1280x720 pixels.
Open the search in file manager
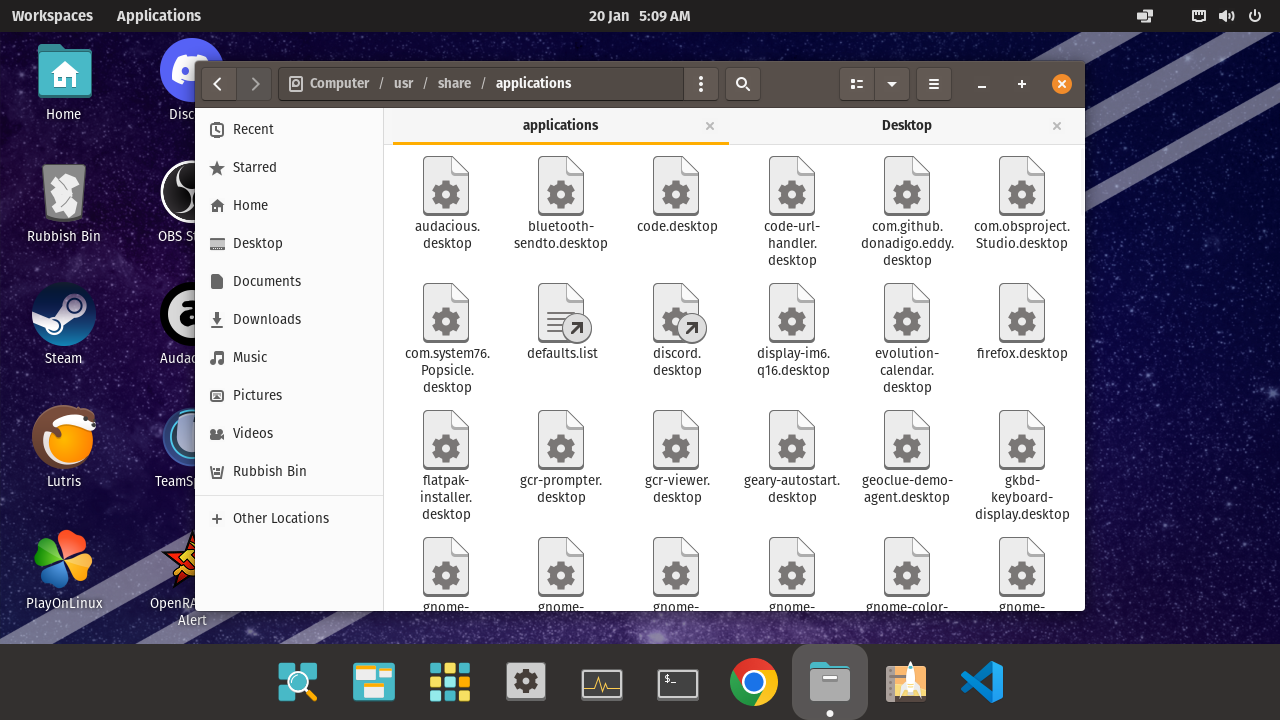743,84
